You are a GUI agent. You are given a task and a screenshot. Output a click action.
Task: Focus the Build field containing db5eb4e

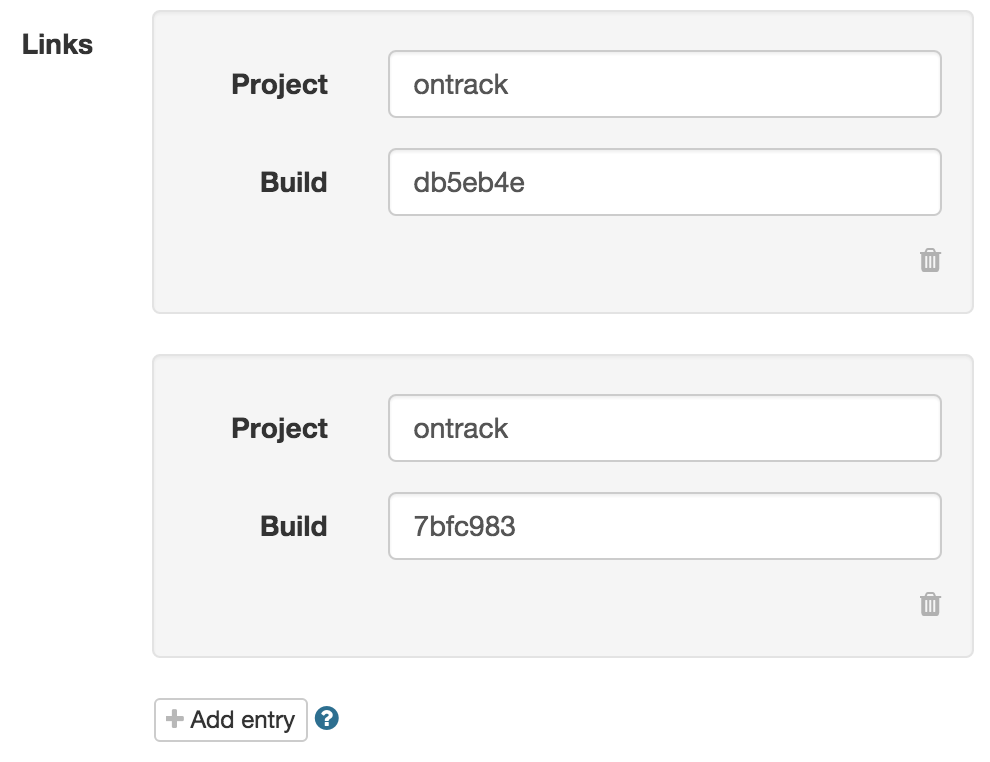[x=664, y=182]
